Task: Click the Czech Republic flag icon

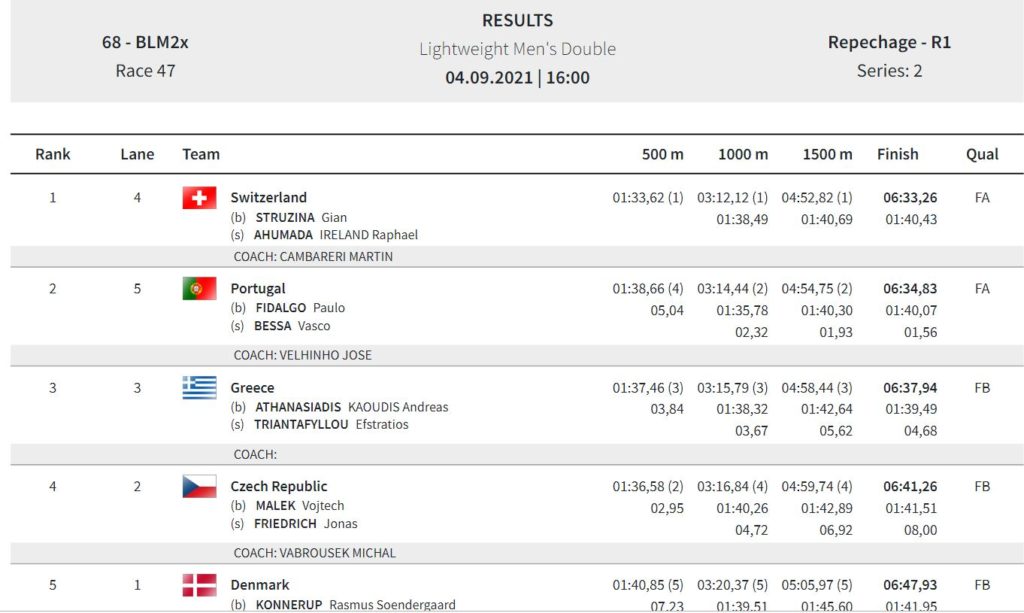Action: click(x=199, y=487)
